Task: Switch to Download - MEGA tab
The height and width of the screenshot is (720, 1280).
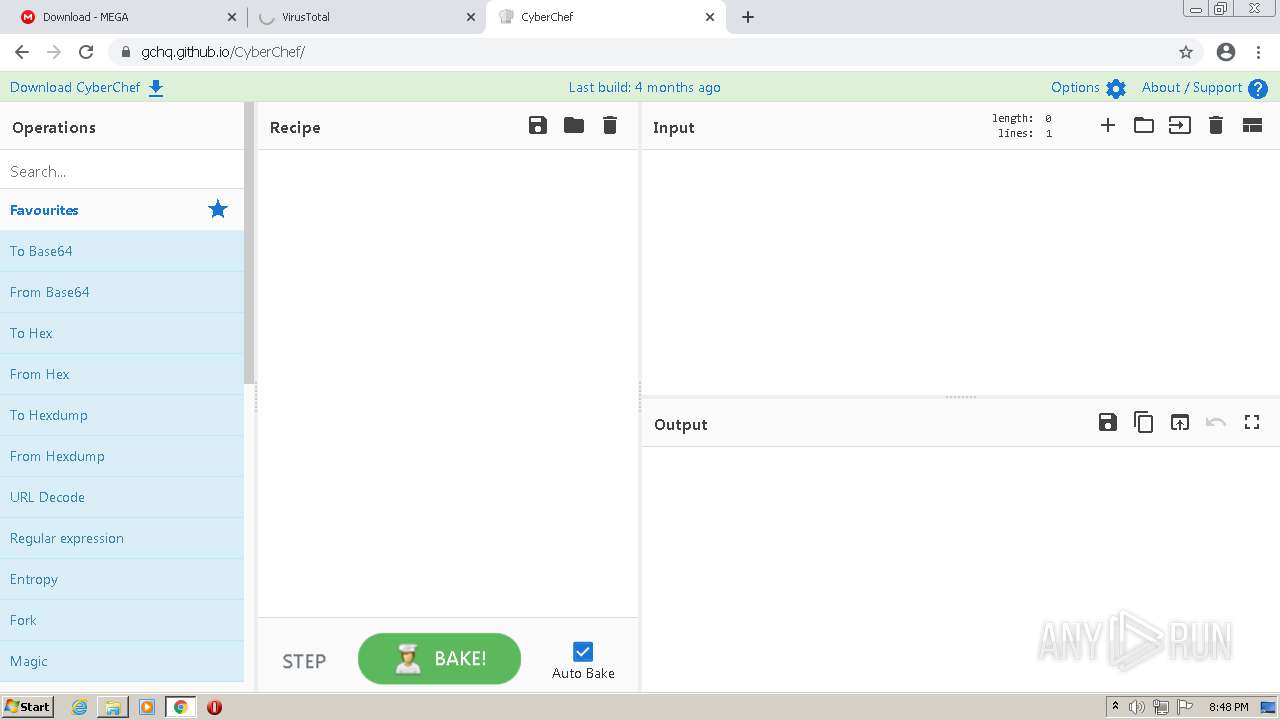Action: click(127, 17)
